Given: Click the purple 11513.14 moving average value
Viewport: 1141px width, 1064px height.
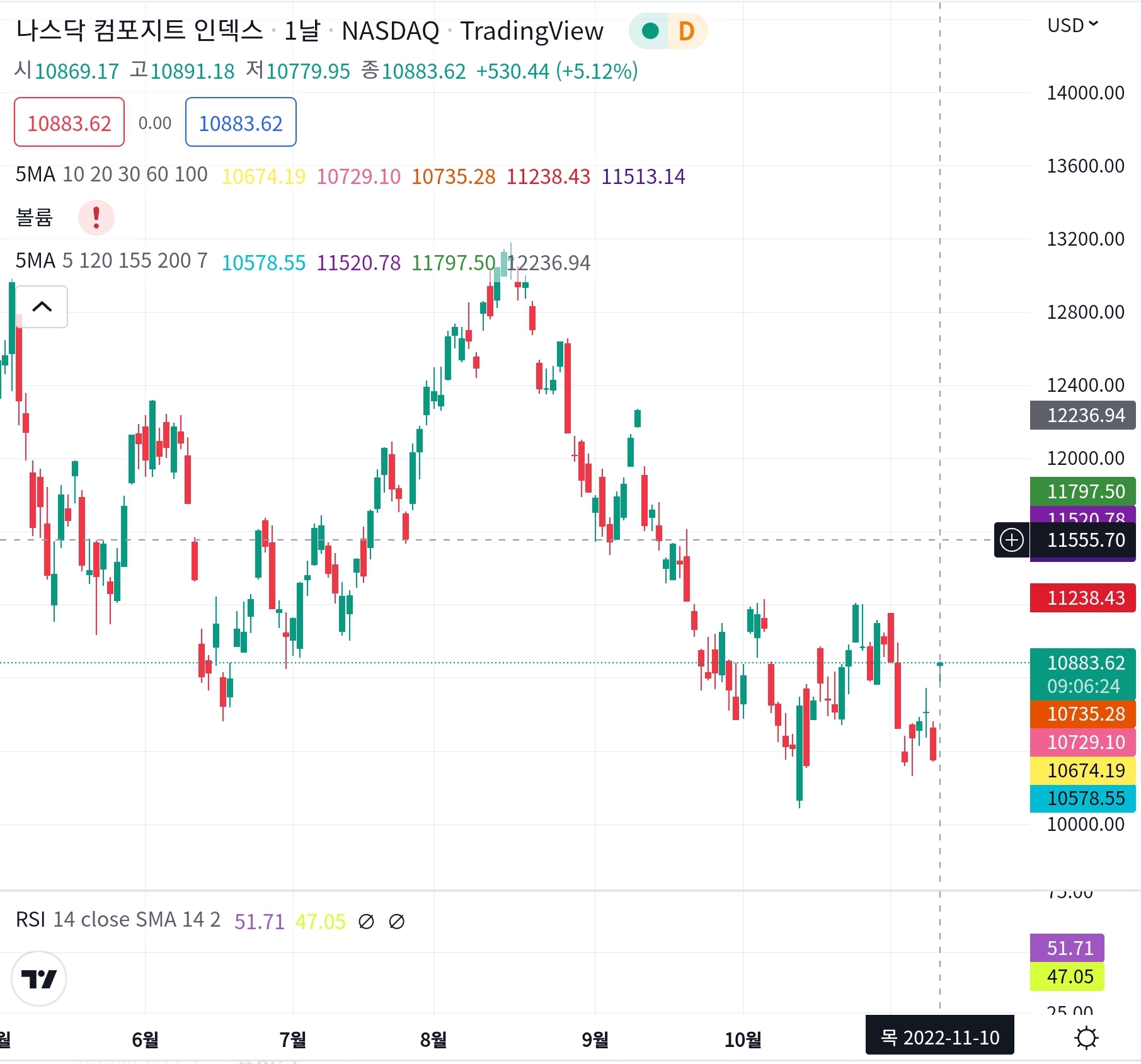Looking at the screenshot, I should (643, 176).
